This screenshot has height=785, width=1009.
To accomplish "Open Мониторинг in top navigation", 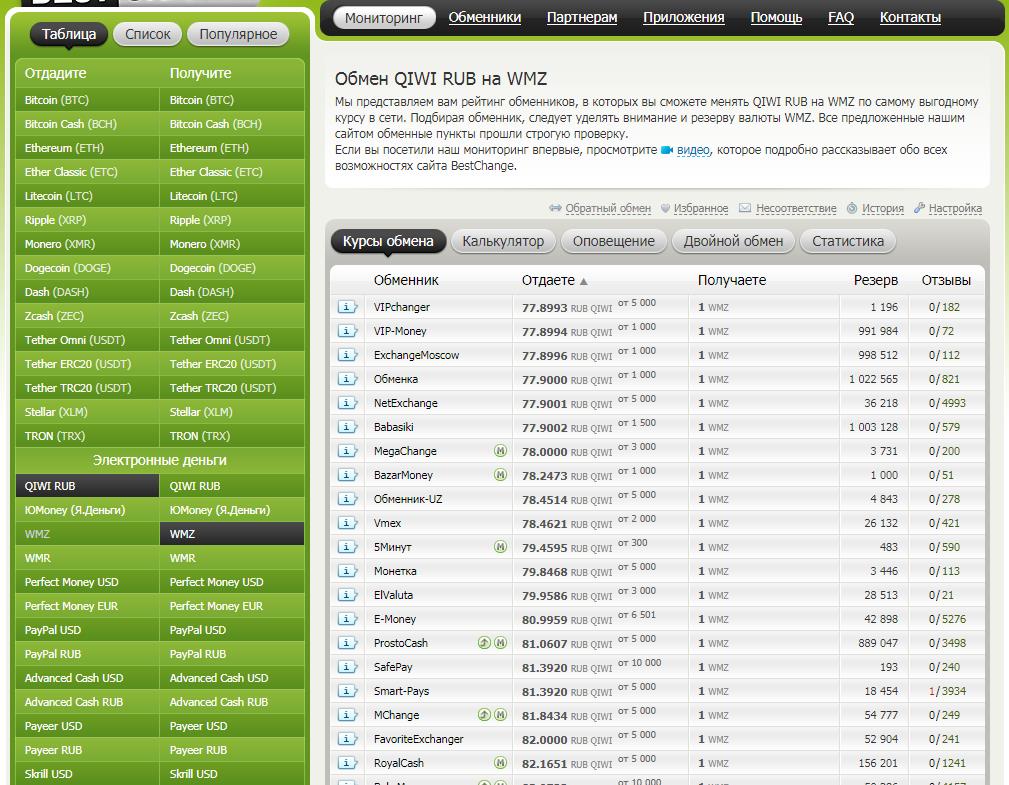I will tap(384, 18).
